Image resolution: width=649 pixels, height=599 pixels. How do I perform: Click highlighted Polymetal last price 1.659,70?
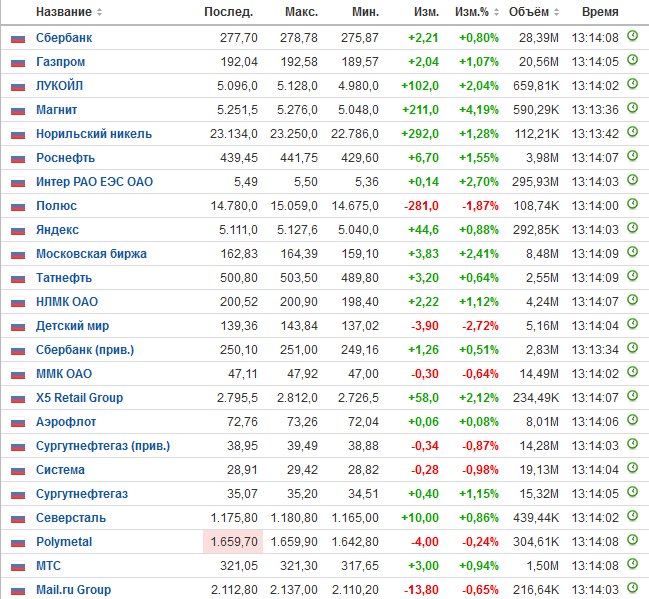[233, 541]
